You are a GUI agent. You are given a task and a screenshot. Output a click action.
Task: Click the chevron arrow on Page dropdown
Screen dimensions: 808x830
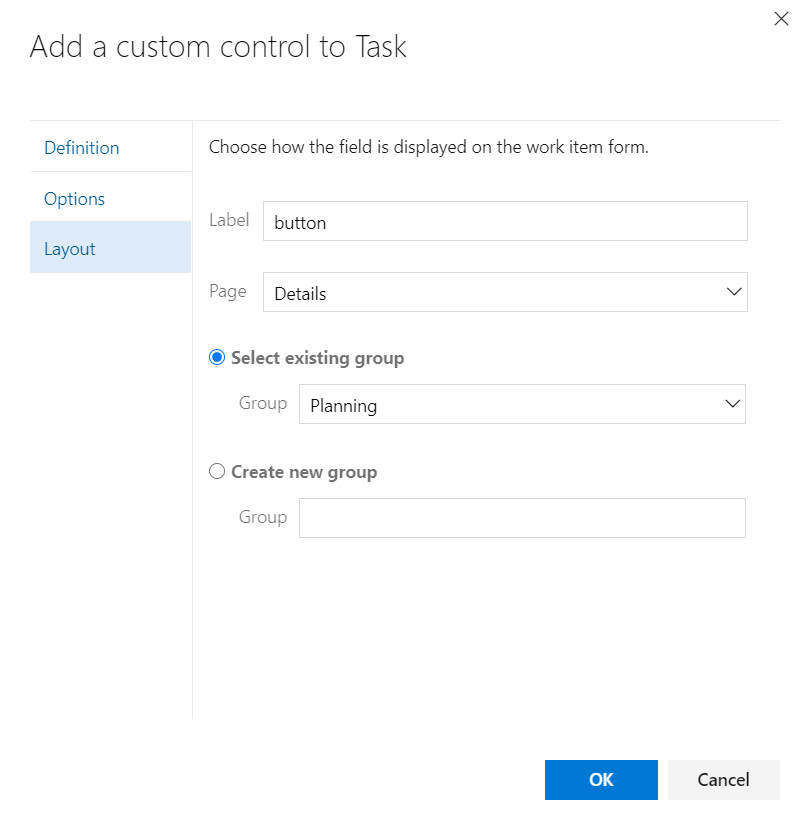(734, 293)
